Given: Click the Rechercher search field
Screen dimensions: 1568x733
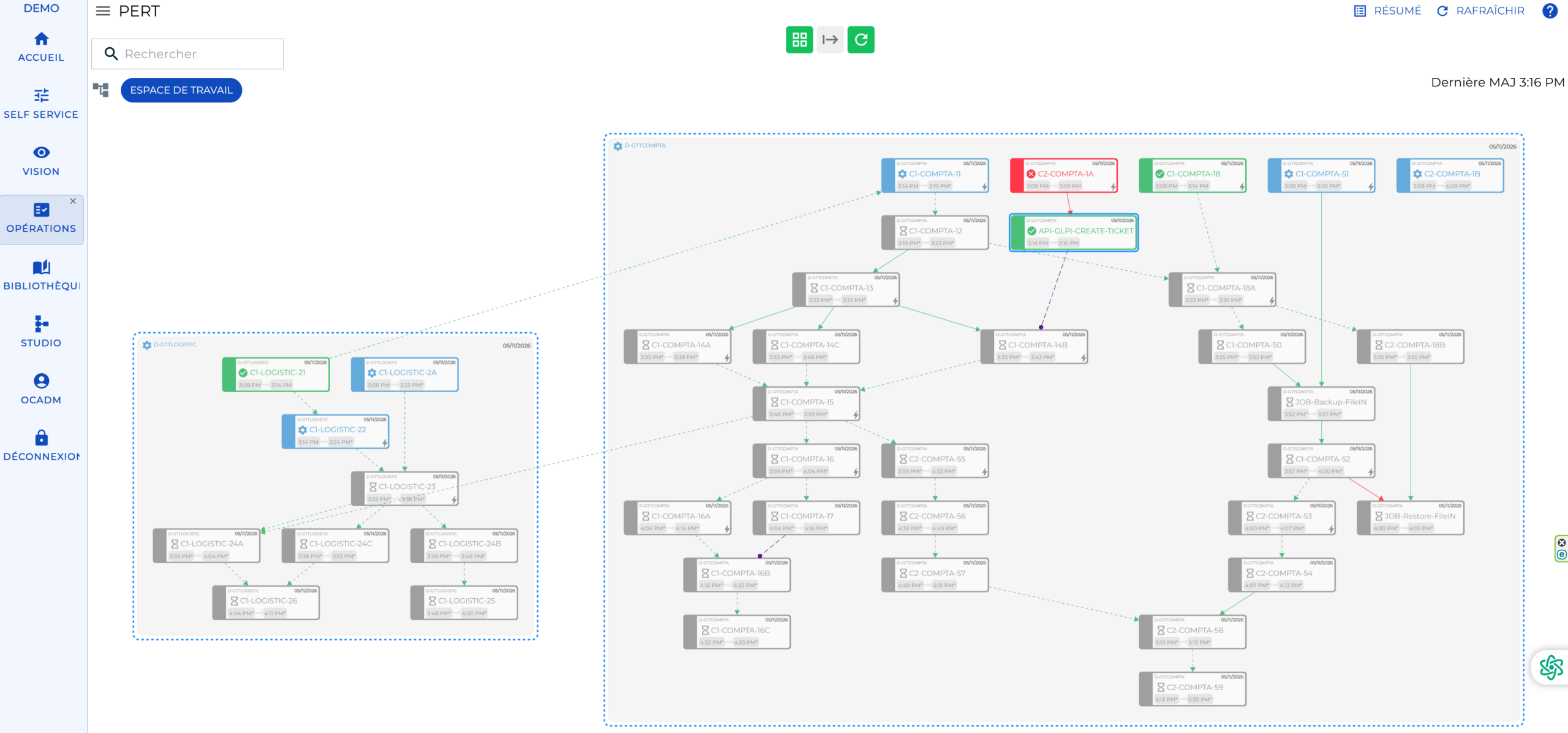Looking at the screenshot, I should tap(187, 54).
